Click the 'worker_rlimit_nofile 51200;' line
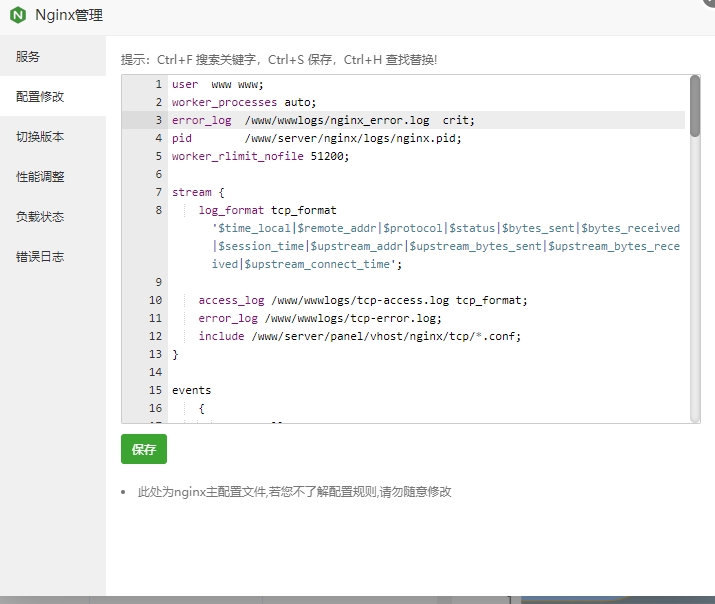This screenshot has height=604, width=715. pyautogui.click(x=260, y=156)
